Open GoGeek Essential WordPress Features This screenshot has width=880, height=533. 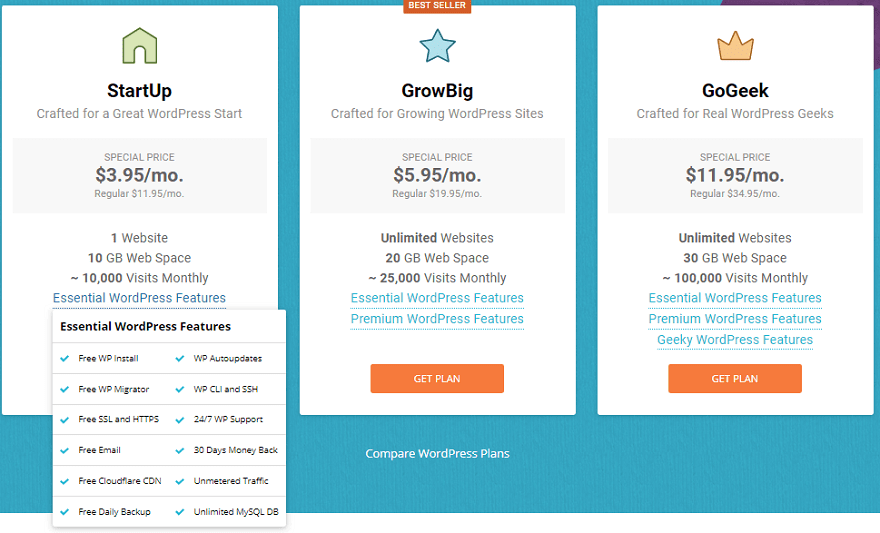coord(735,298)
